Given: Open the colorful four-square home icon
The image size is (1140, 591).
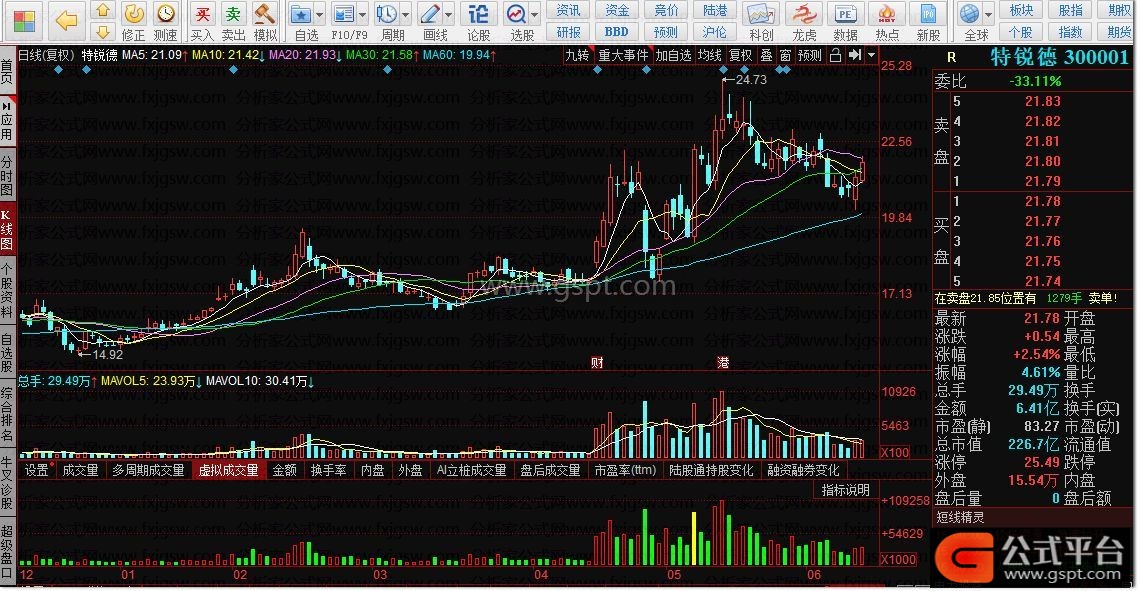Looking at the screenshot, I should click(24, 20).
